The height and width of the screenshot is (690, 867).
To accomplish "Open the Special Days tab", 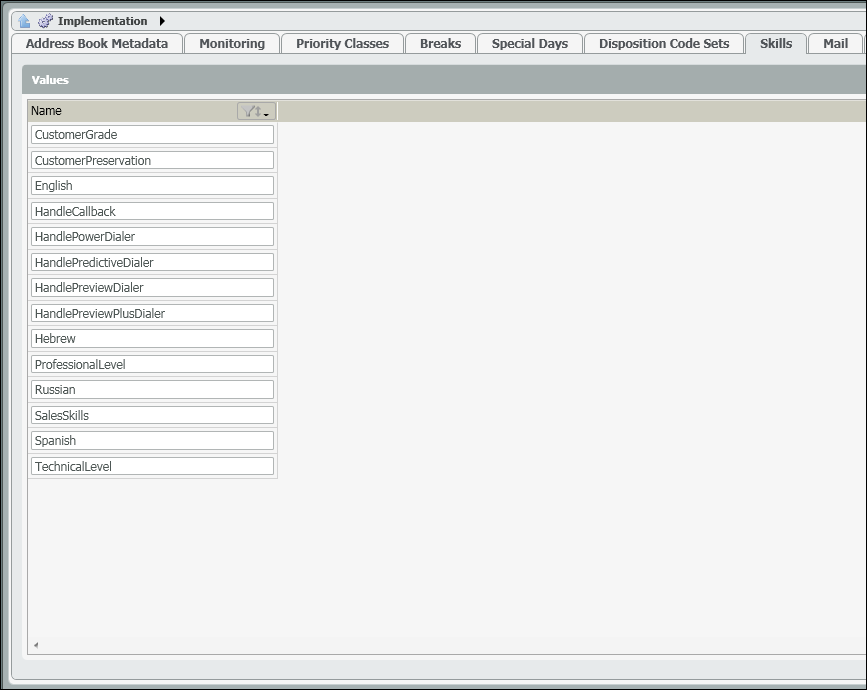I will click(529, 44).
